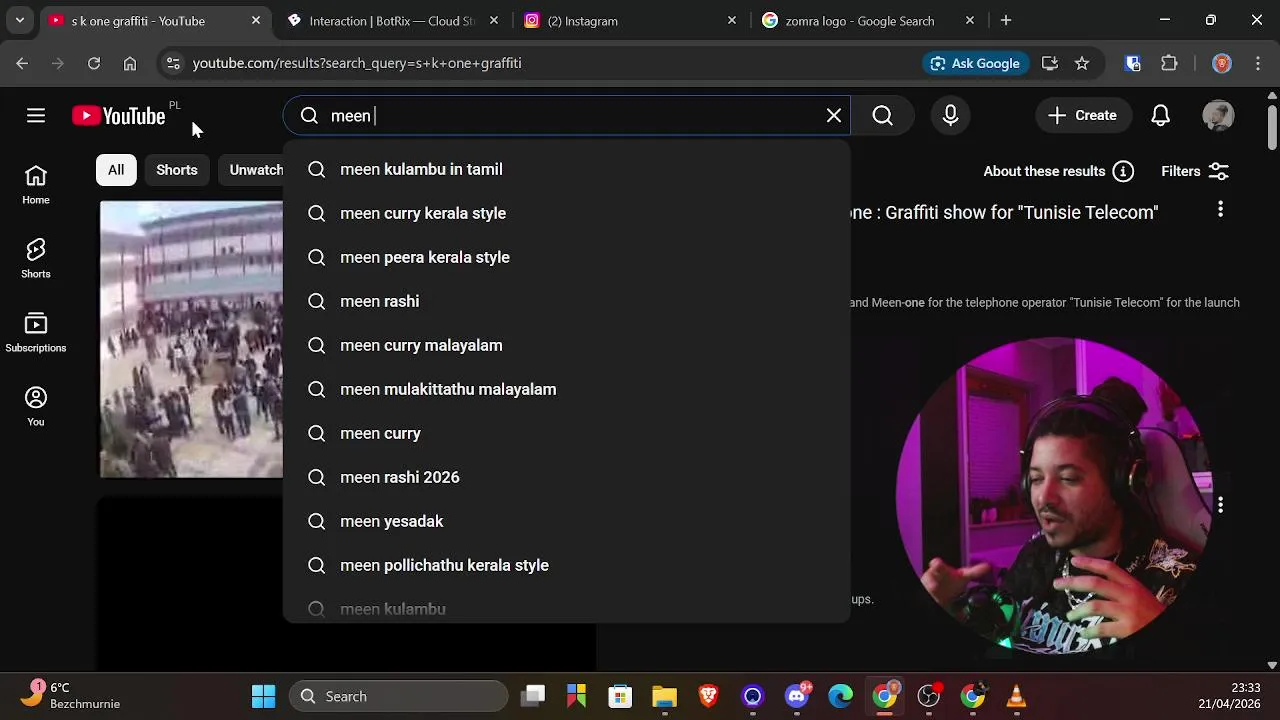Click the Create button

click(x=1082, y=116)
